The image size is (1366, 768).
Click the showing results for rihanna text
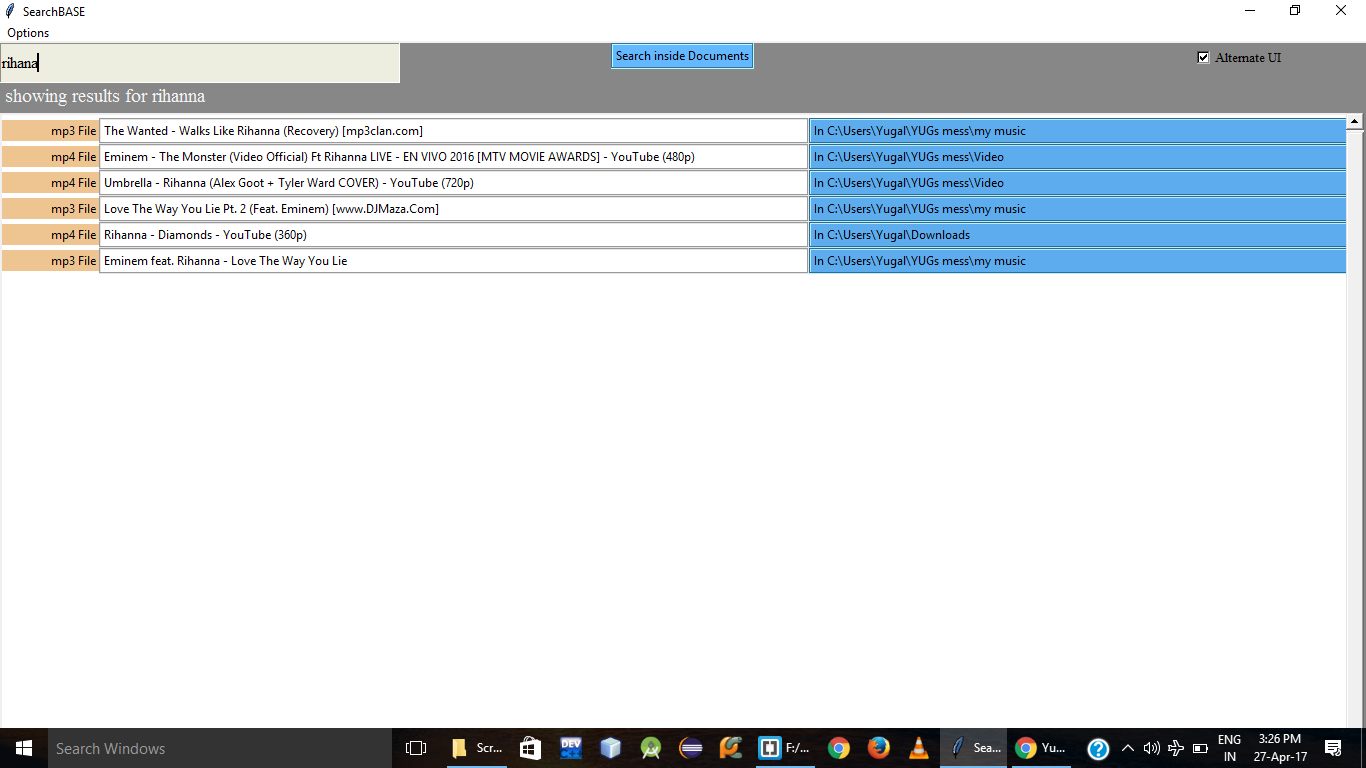[105, 97]
